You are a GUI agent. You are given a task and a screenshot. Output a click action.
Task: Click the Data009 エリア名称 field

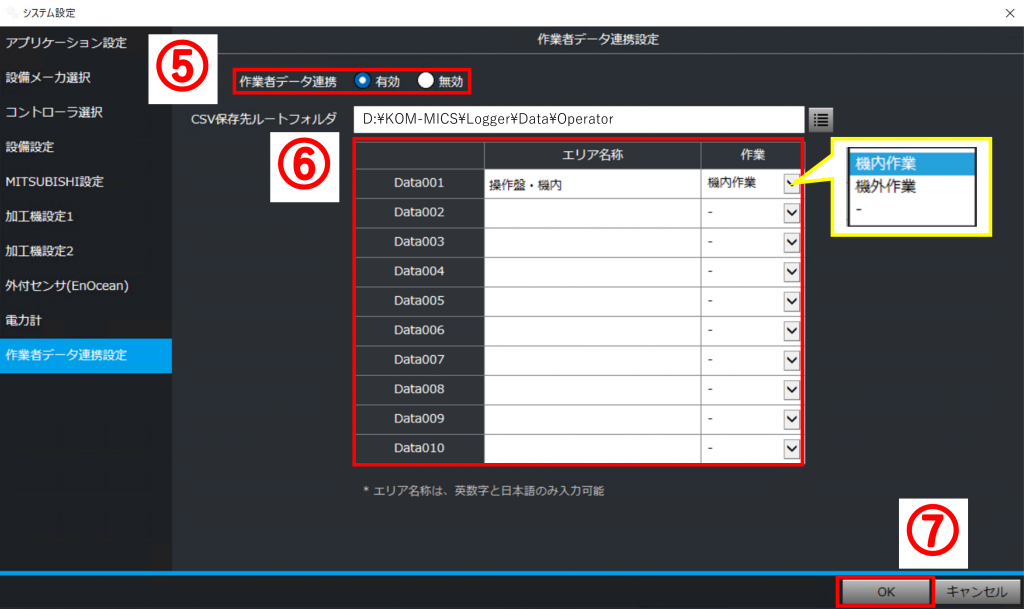(592, 419)
